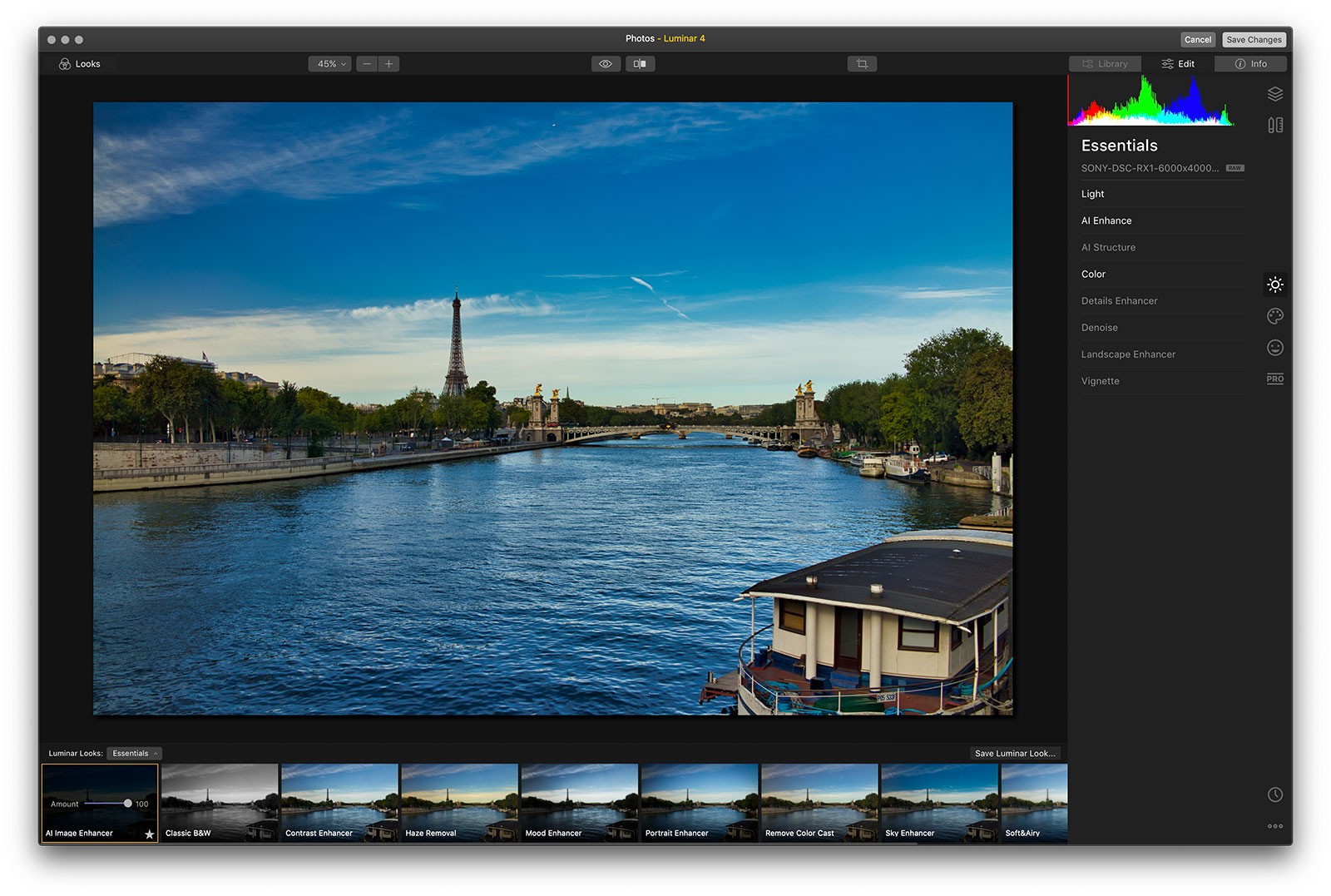This screenshot has width=1331, height=896.
Task: Switch to the Library tab
Action: click(1105, 64)
